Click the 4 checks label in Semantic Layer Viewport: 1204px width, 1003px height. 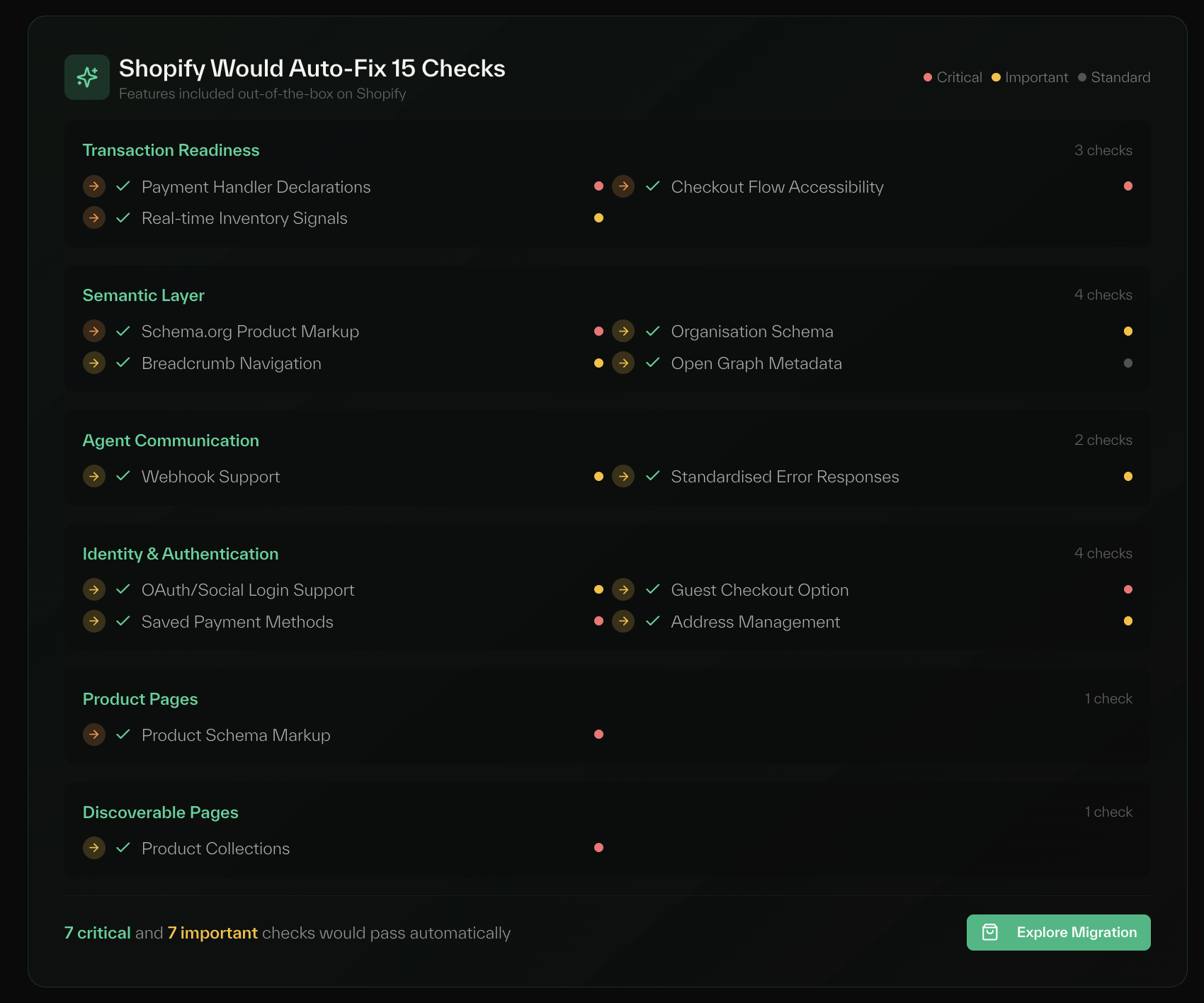click(x=1103, y=295)
